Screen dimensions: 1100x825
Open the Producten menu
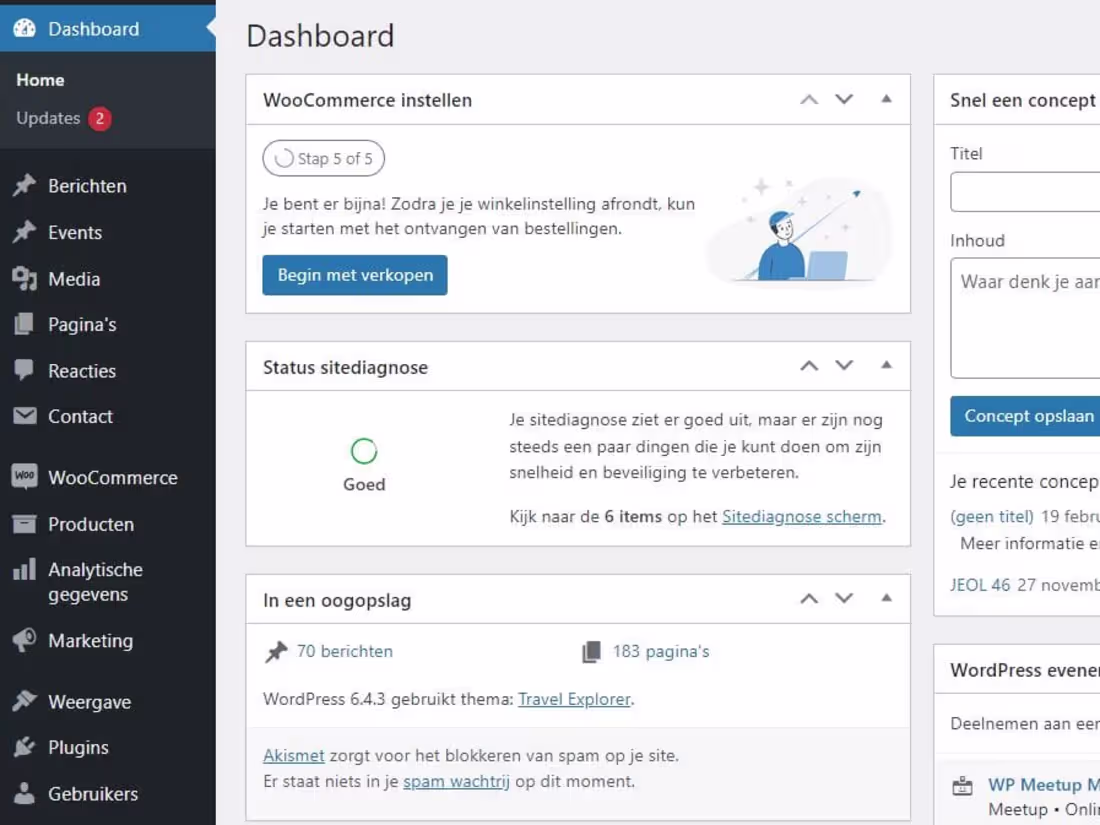point(107,524)
